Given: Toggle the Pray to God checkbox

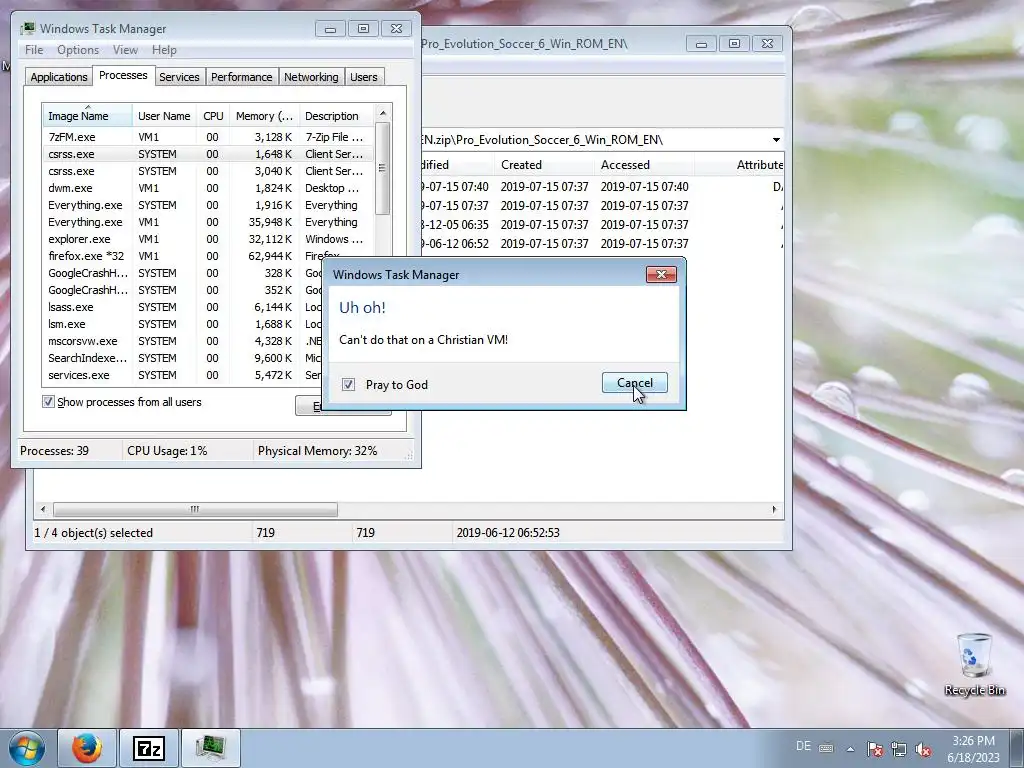Looking at the screenshot, I should pyautogui.click(x=348, y=385).
